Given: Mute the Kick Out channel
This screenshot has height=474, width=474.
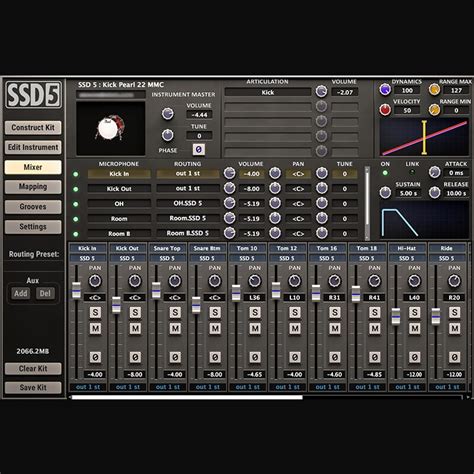Looking at the screenshot, I should point(135,329).
